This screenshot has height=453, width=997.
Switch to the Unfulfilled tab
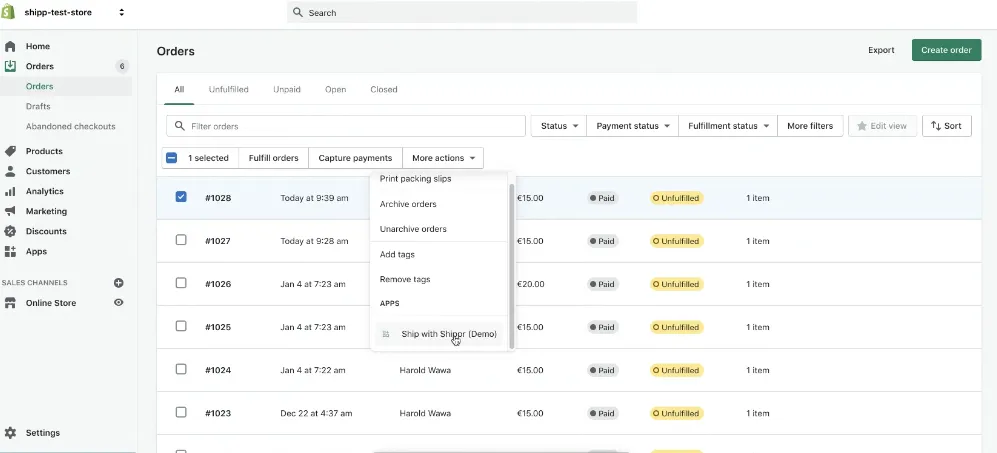(x=228, y=90)
